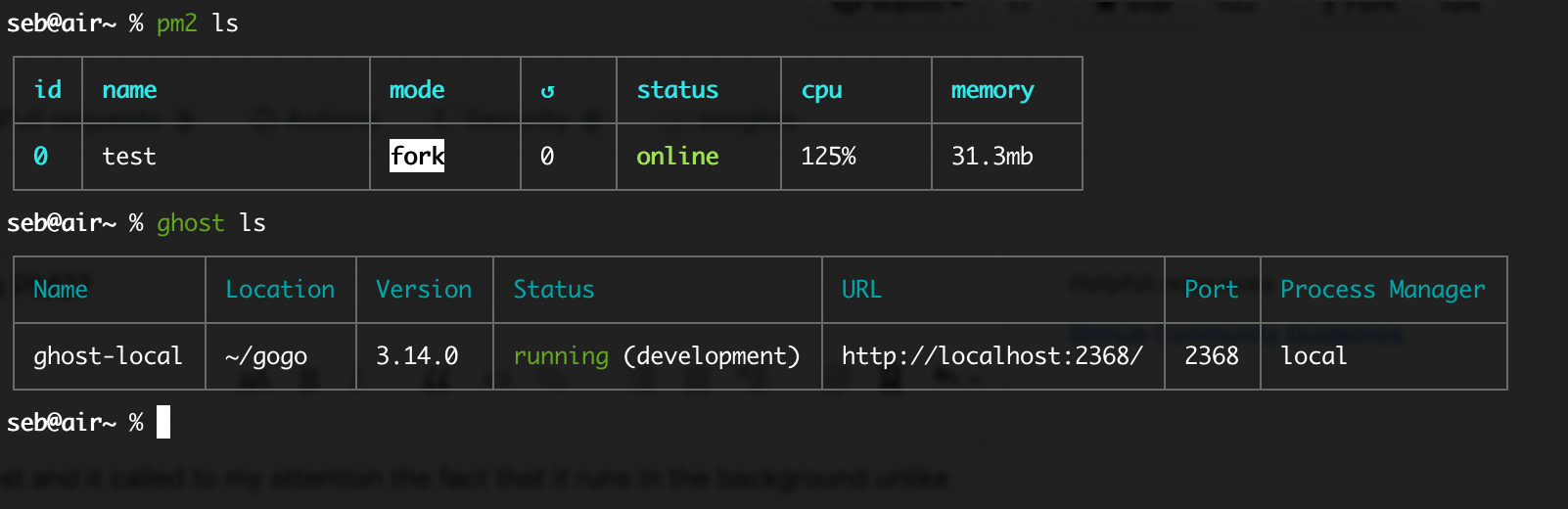Image resolution: width=1568 pixels, height=509 pixels.
Task: Click the green running status word
Action: click(x=561, y=356)
